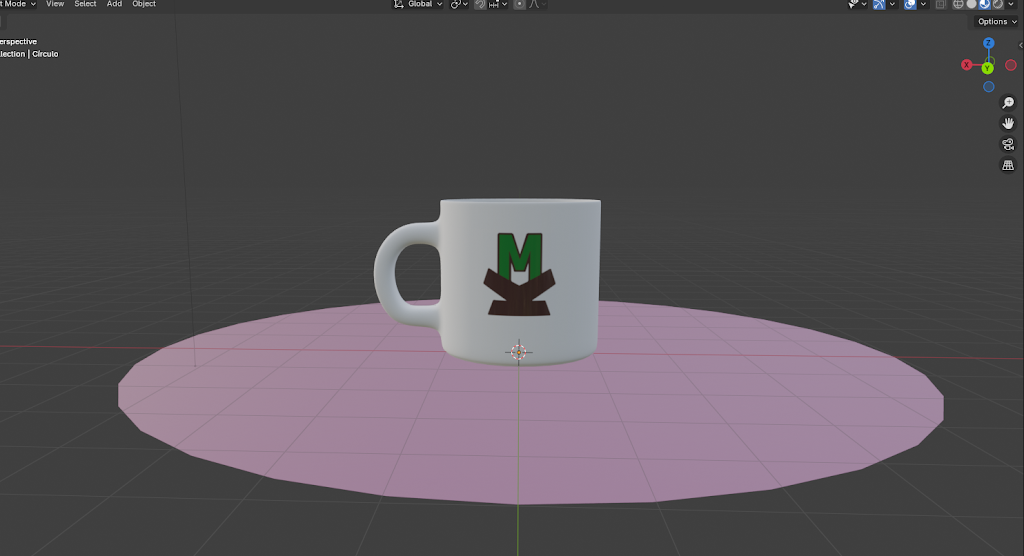Switch perspective/orthographic with grid icon
Image resolution: width=1024 pixels, height=556 pixels.
[x=1008, y=165]
